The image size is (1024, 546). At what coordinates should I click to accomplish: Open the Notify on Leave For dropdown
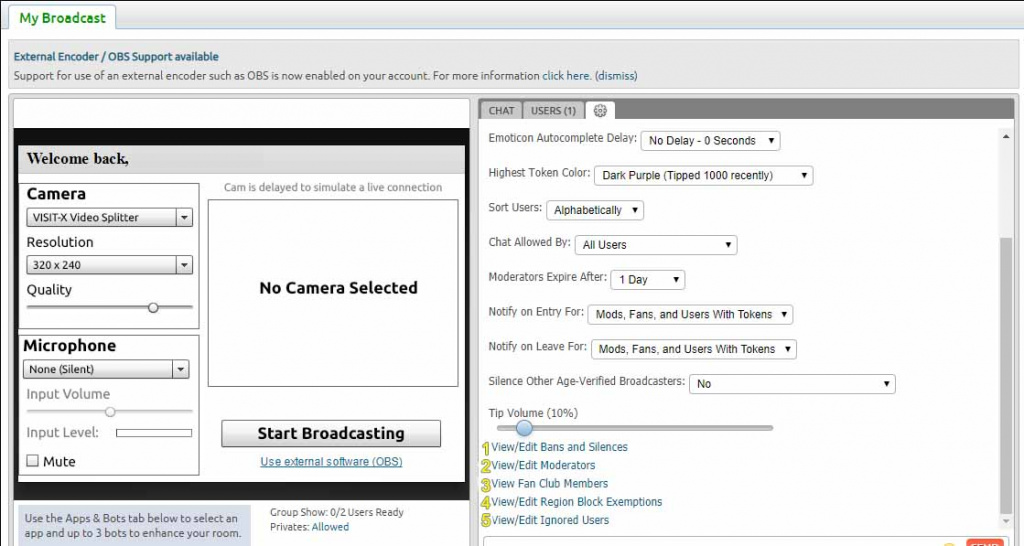(694, 349)
